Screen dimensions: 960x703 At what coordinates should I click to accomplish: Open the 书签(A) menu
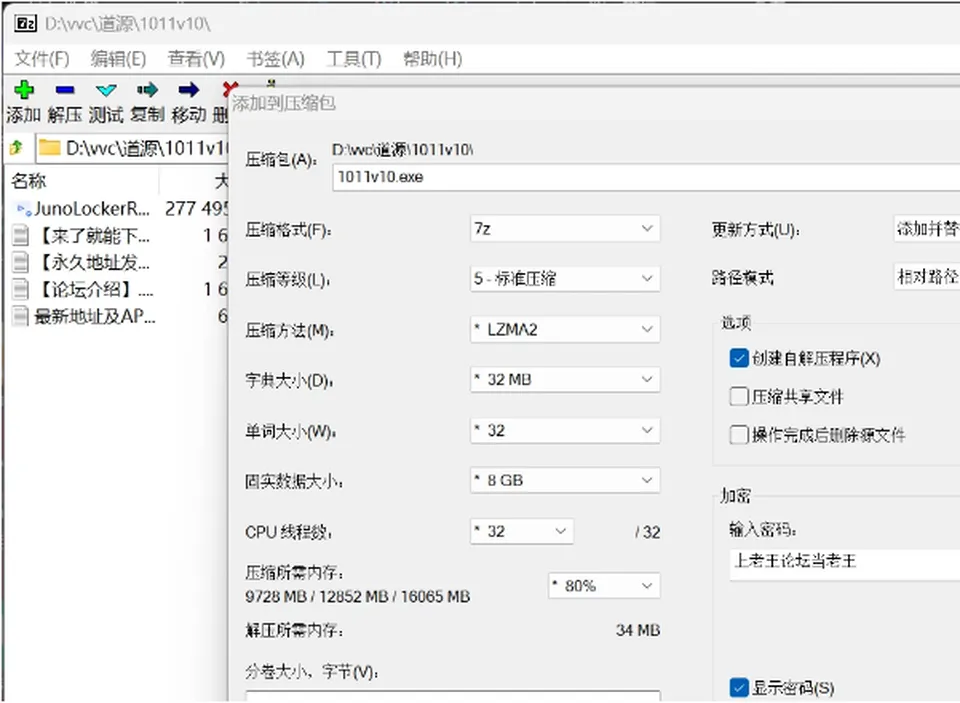tap(276, 59)
